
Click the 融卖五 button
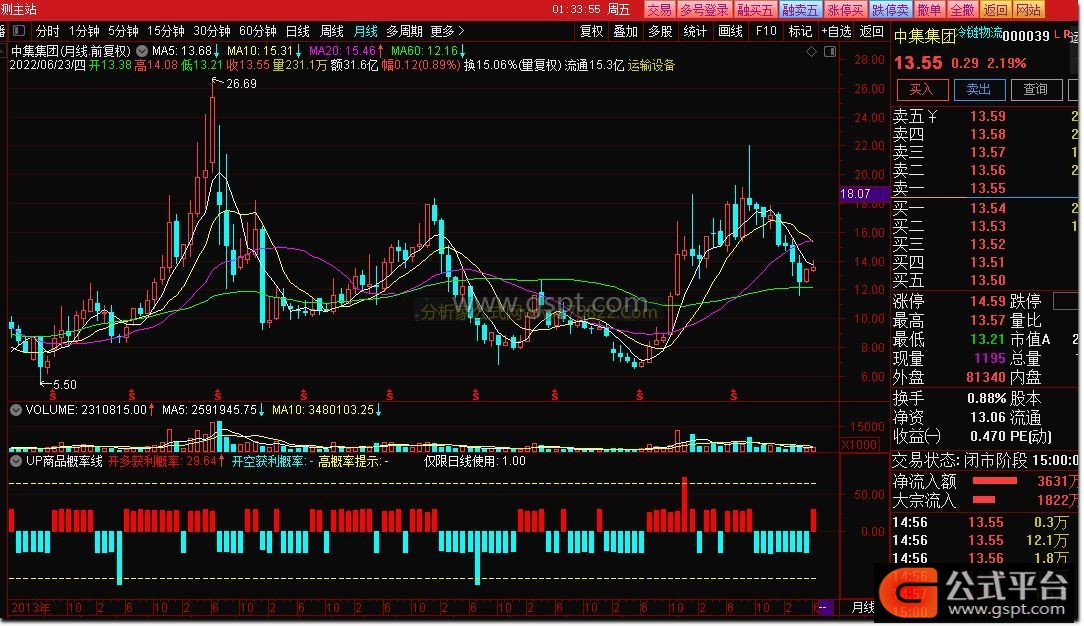[x=800, y=10]
